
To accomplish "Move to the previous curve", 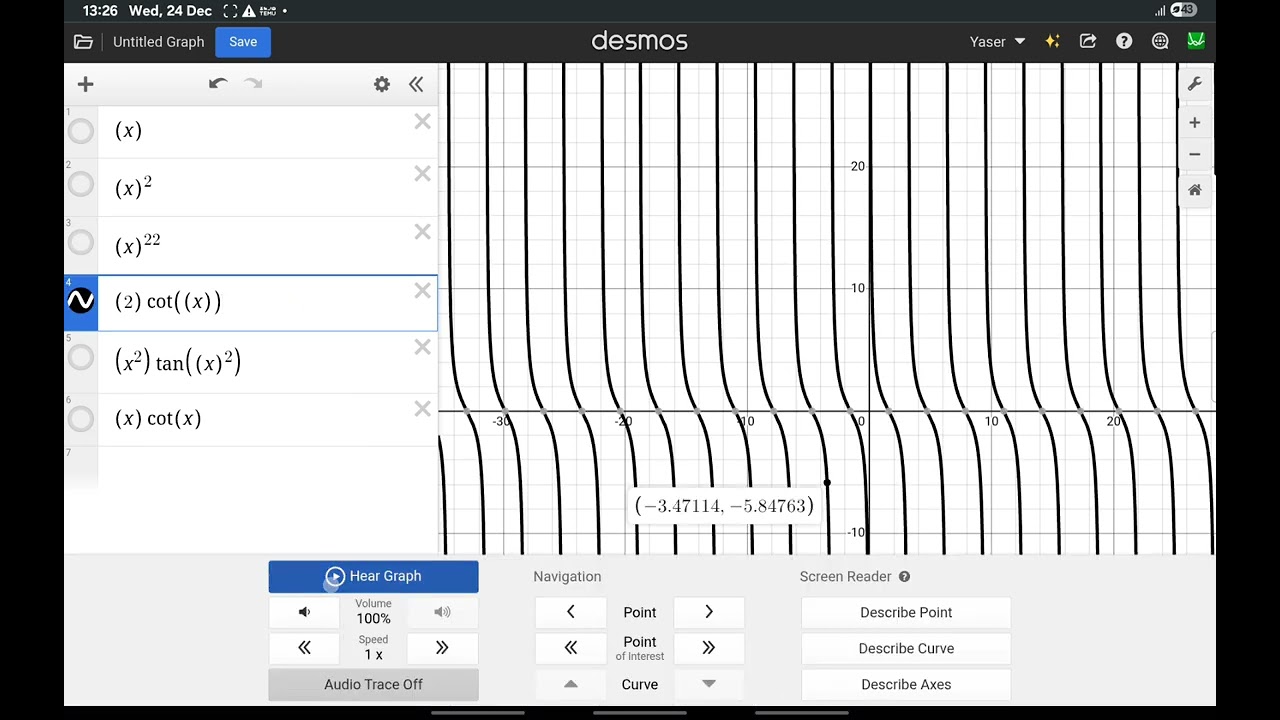I will pos(571,684).
